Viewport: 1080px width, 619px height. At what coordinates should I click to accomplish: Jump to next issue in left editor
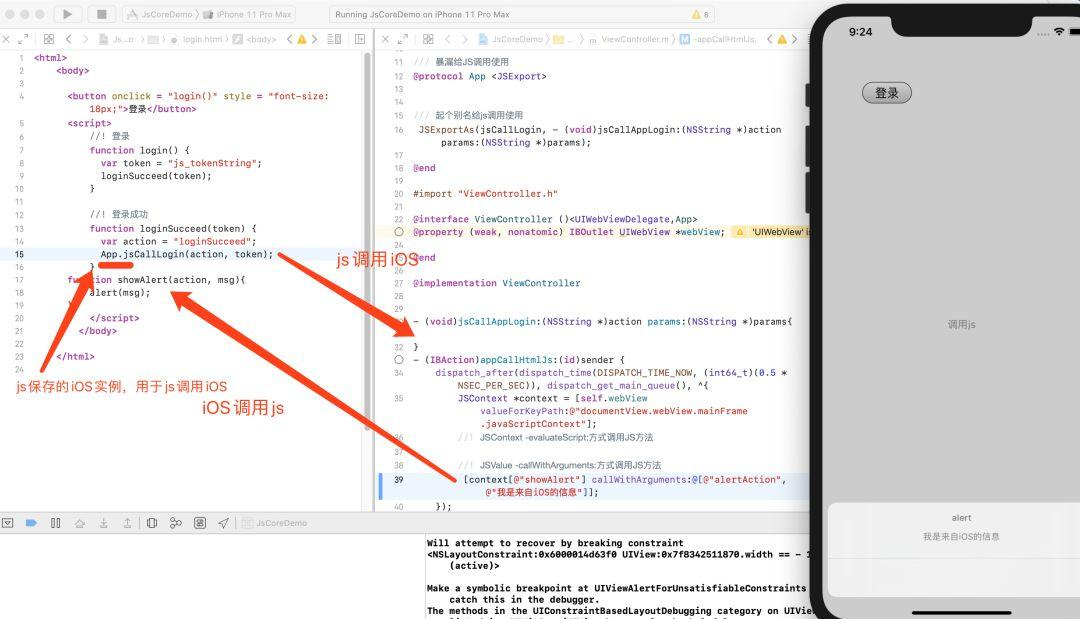coord(314,39)
